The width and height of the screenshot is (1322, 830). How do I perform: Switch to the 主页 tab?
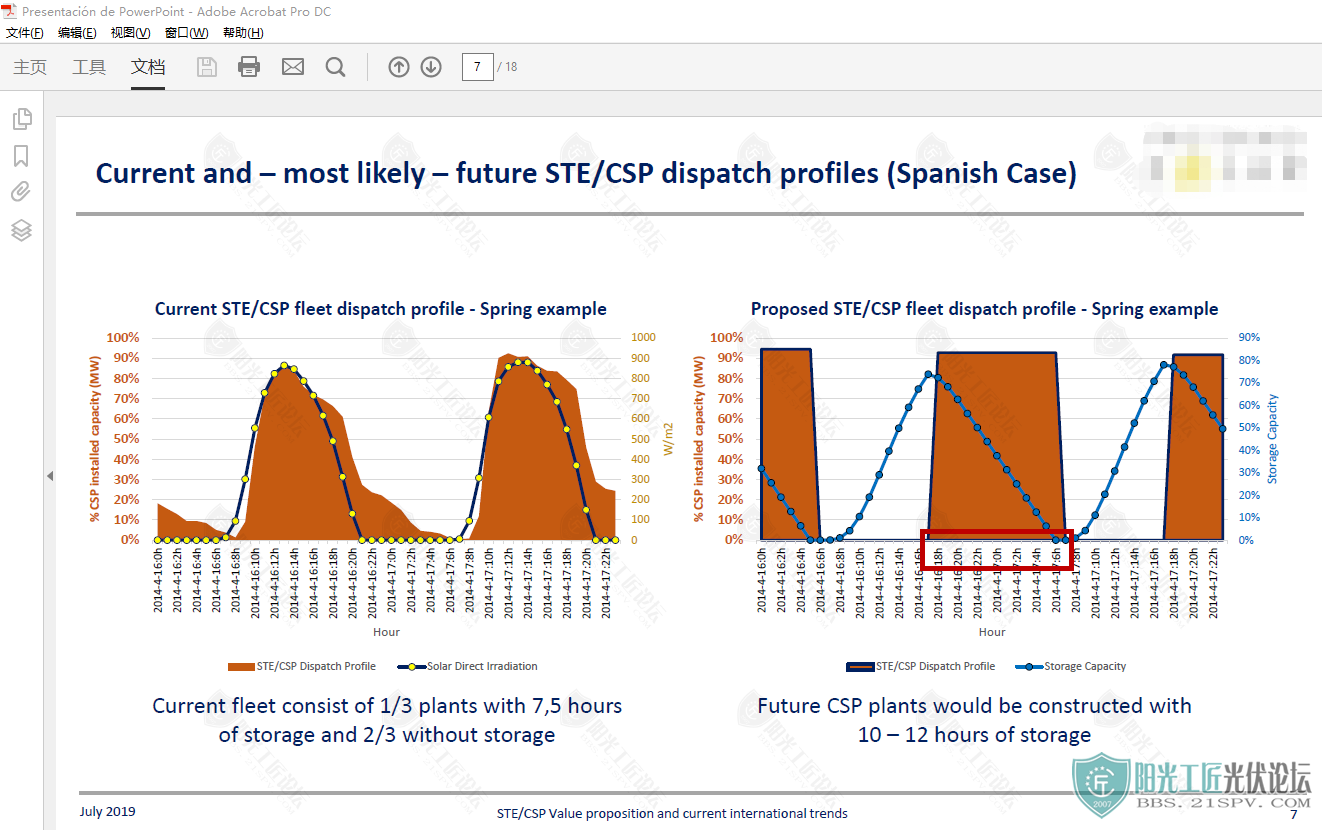[x=30, y=67]
